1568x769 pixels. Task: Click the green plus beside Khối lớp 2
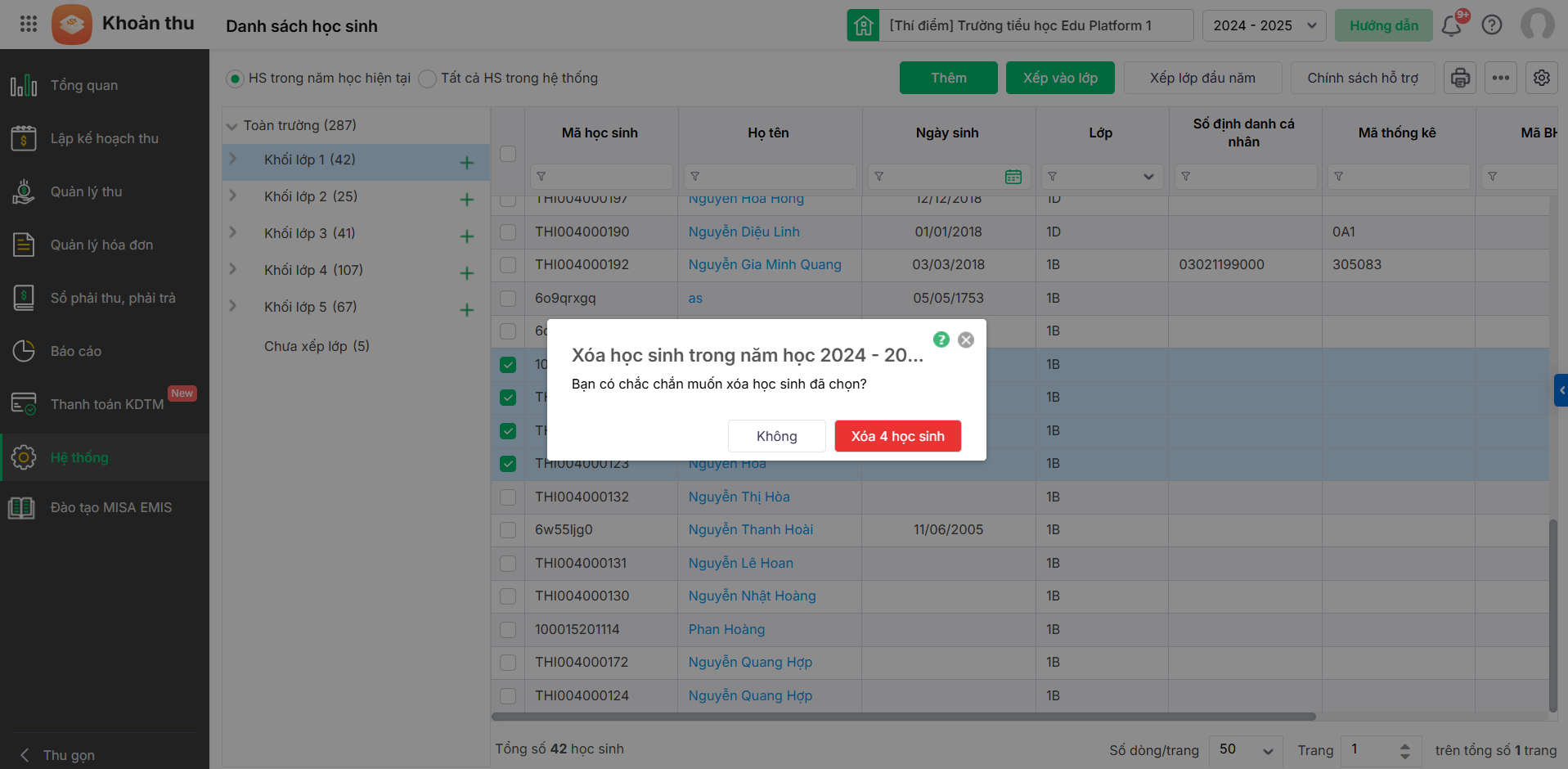(466, 200)
